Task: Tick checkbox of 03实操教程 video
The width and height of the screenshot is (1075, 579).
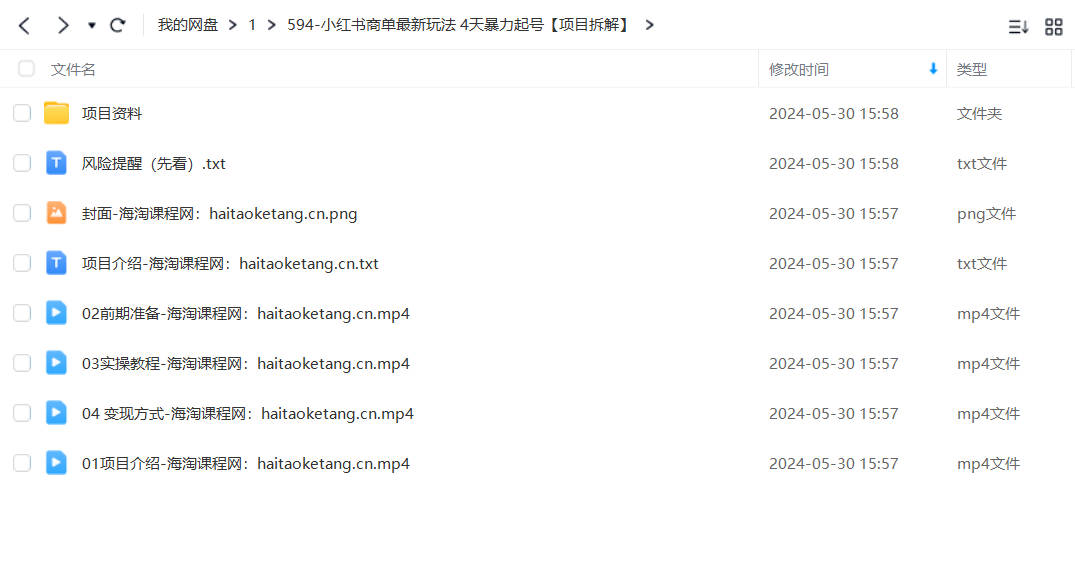Action: (x=22, y=363)
